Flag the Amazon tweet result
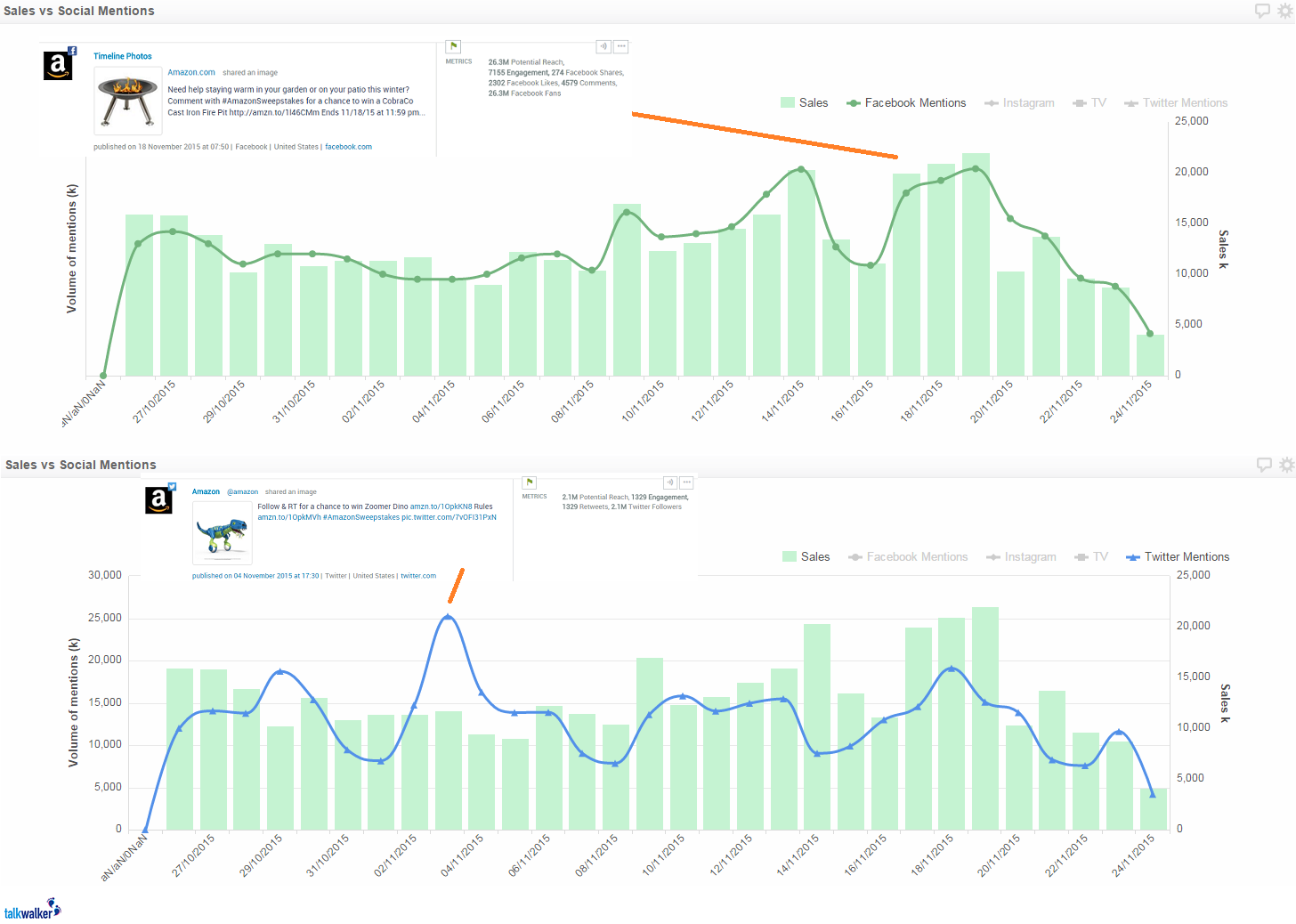This screenshot has height=924, width=1296. click(x=529, y=482)
